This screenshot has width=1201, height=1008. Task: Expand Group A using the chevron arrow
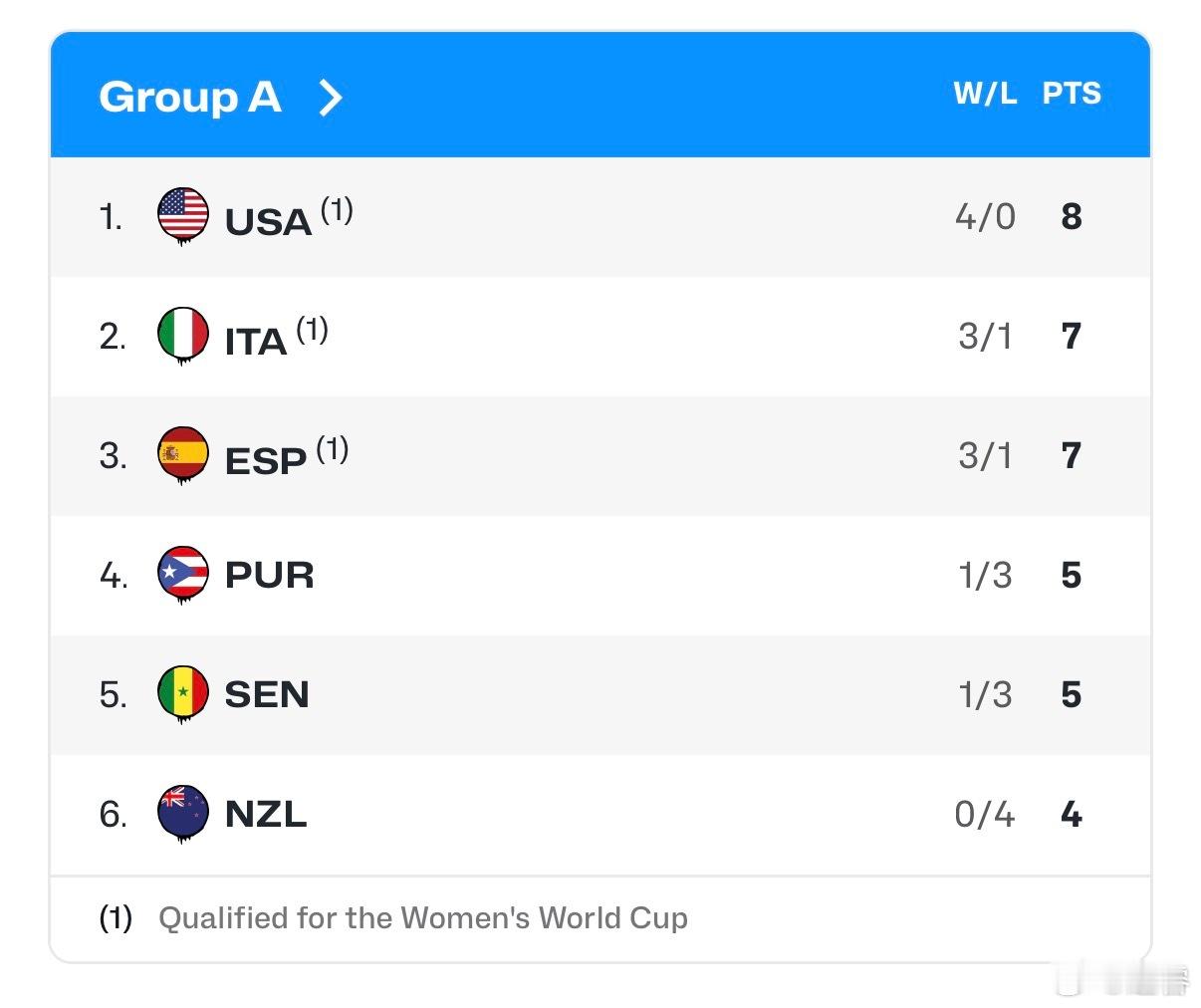[x=331, y=97]
